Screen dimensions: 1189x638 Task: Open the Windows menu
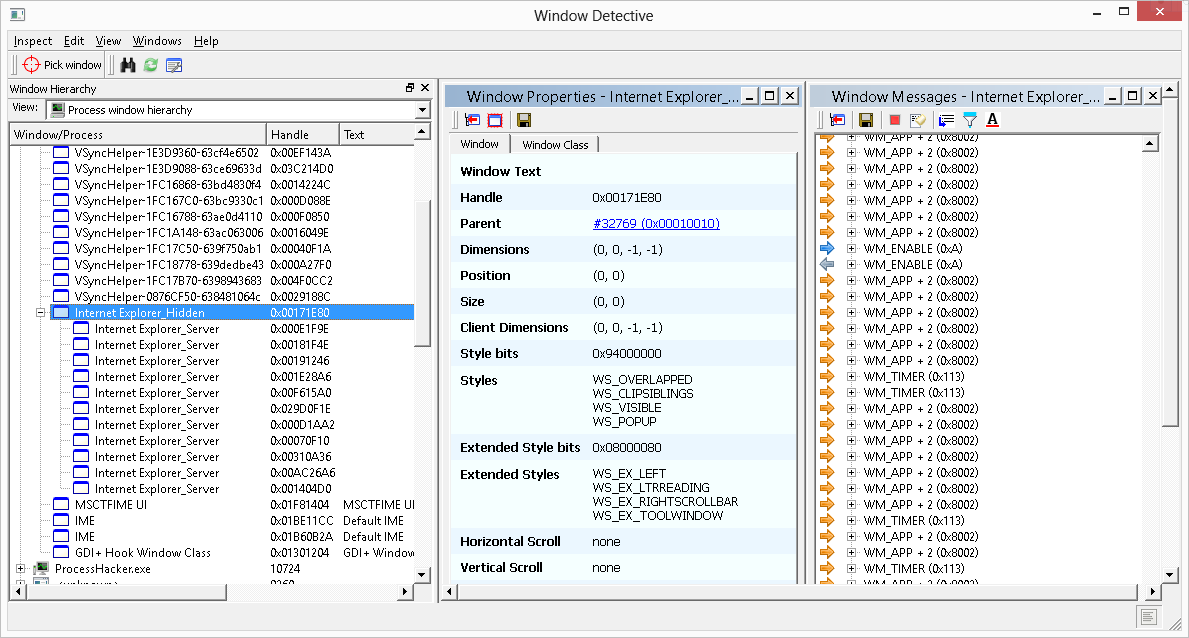coord(157,41)
